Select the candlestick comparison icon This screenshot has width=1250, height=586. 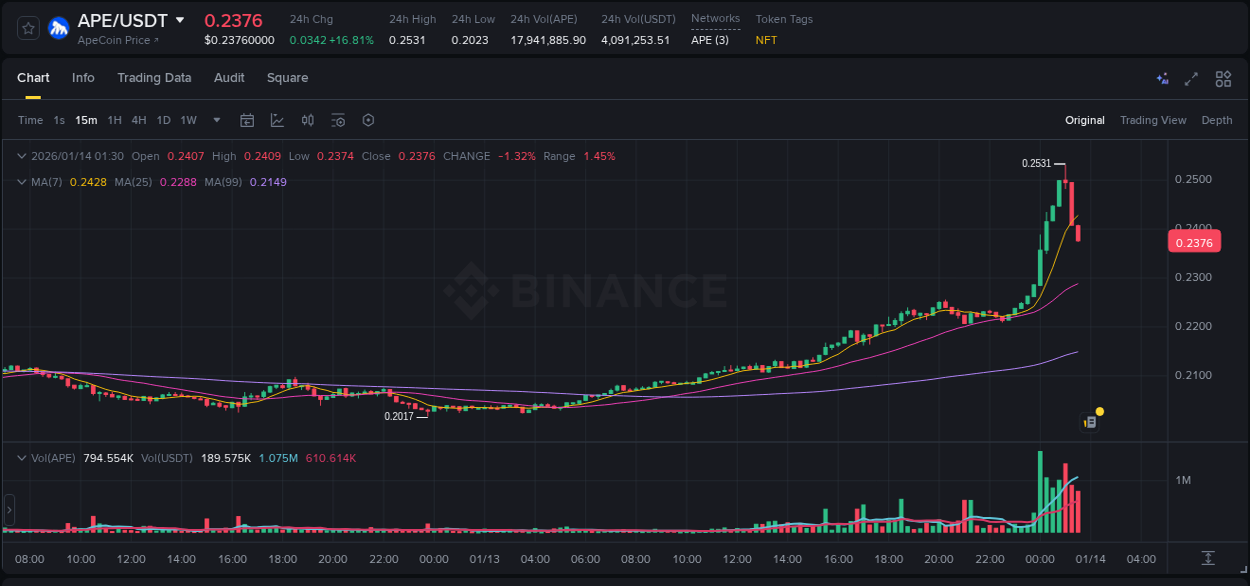308,120
